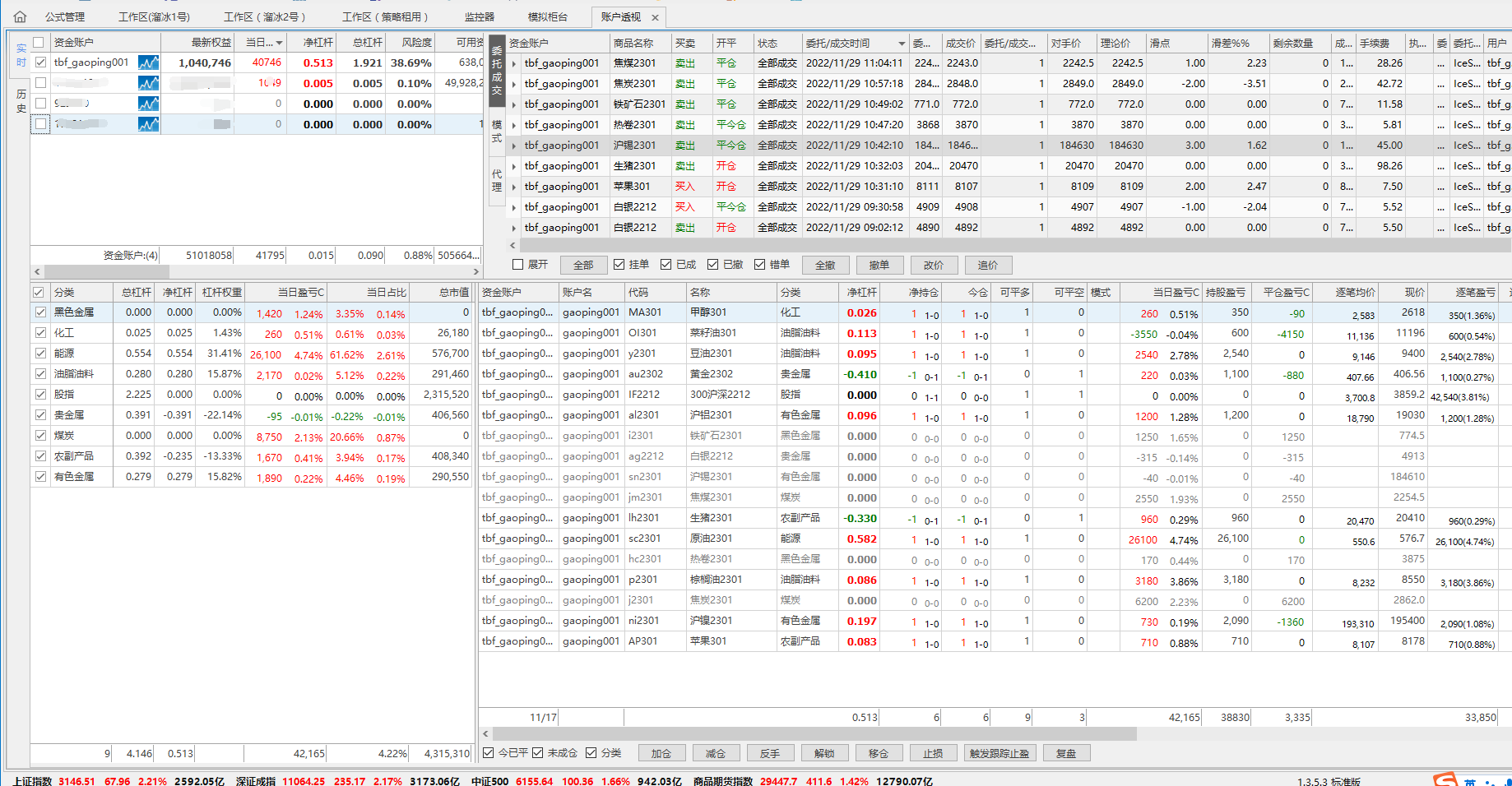Click the Sogou input method icon
Viewport: 1512px width, 786px height.
pos(1445,779)
